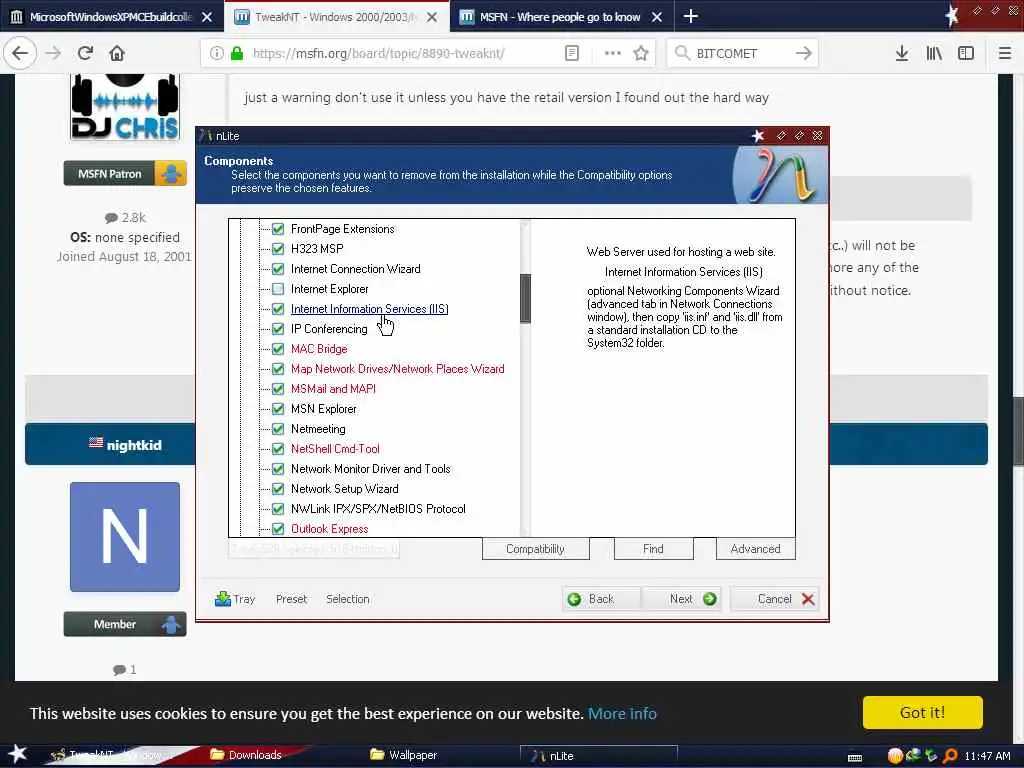Image resolution: width=1024 pixels, height=768 pixels.
Task: Click the MSFN Patron badge
Action: click(x=125, y=174)
